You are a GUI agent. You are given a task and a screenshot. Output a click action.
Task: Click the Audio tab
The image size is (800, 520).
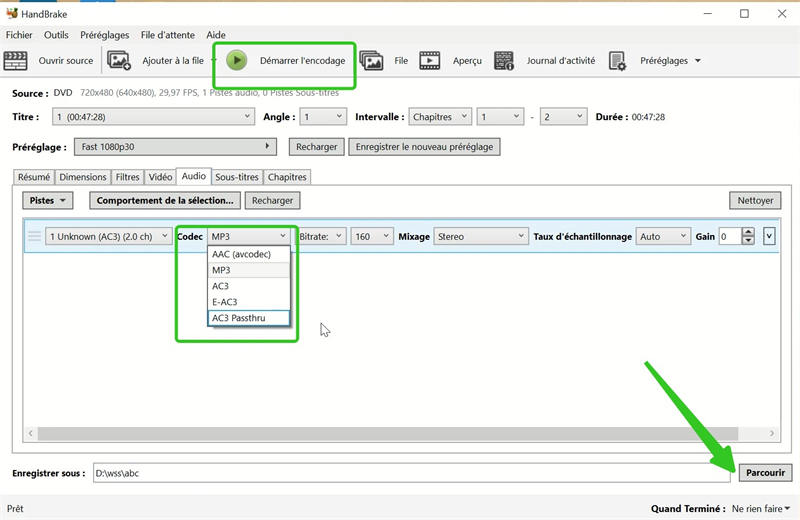pyautogui.click(x=194, y=176)
